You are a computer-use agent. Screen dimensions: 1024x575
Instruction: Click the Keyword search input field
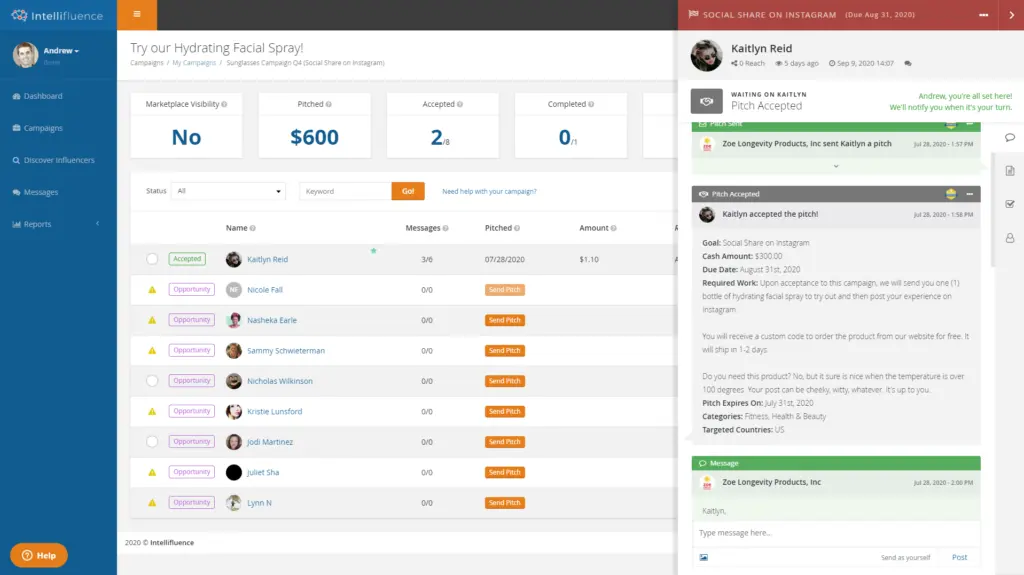[345, 191]
